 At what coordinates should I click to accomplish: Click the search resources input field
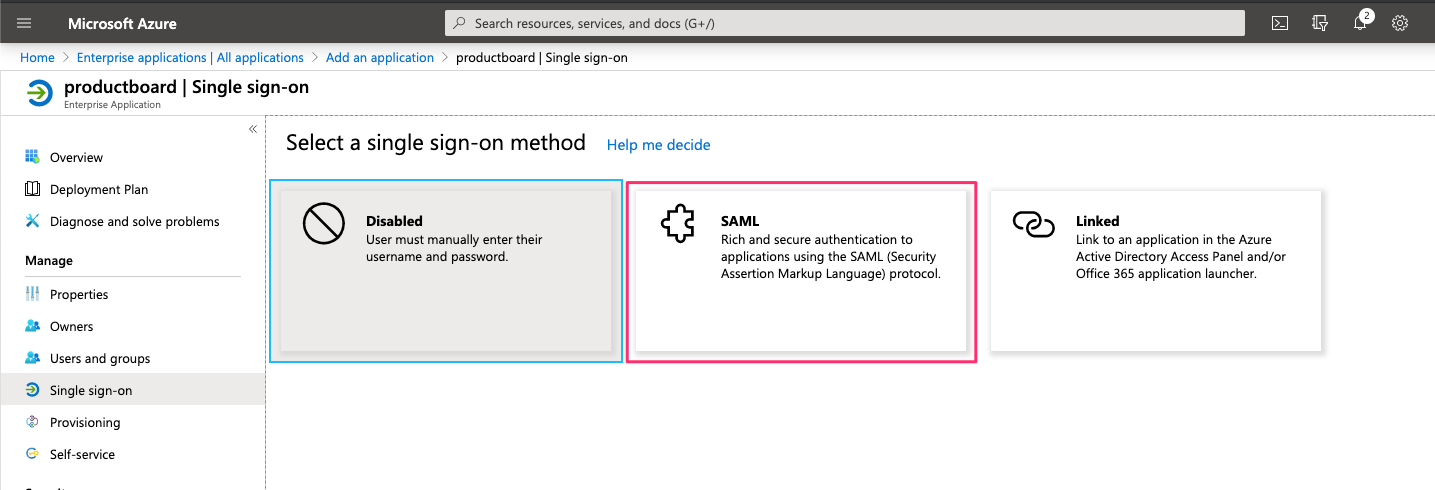tap(845, 23)
